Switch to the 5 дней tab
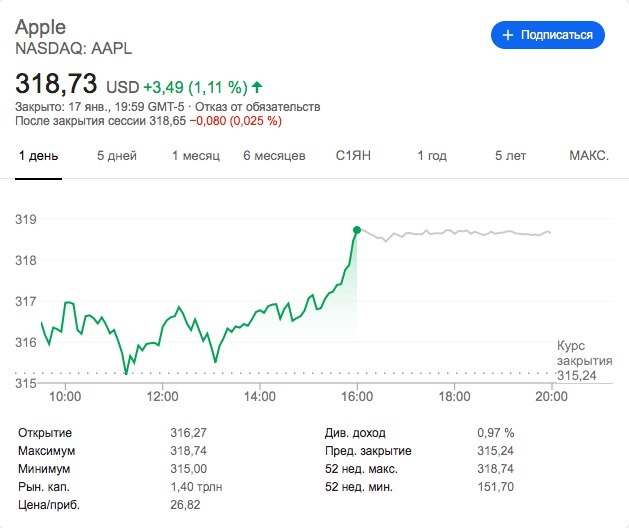 coord(117,155)
